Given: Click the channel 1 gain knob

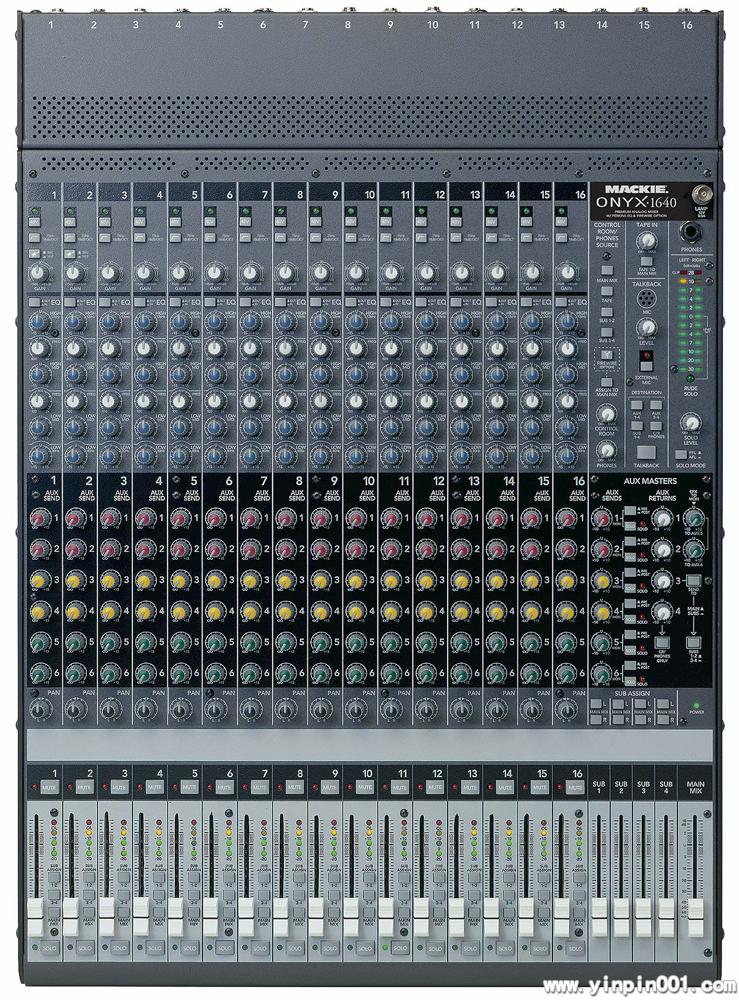Looking at the screenshot, I should coord(38,272).
